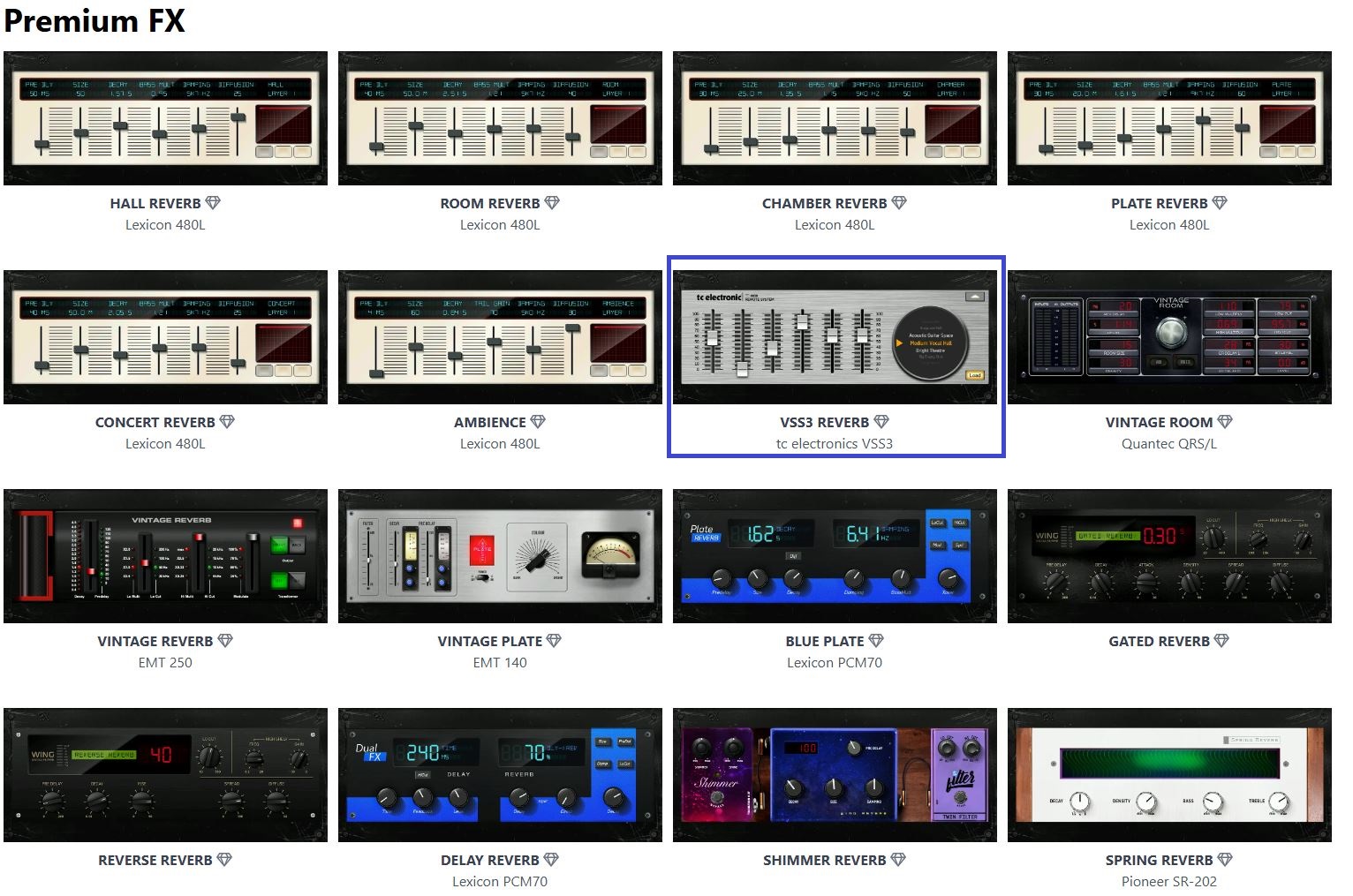Click the SHIMMER REVERB title
Viewport: 1353px width, 896px height.
pyautogui.click(x=825, y=861)
